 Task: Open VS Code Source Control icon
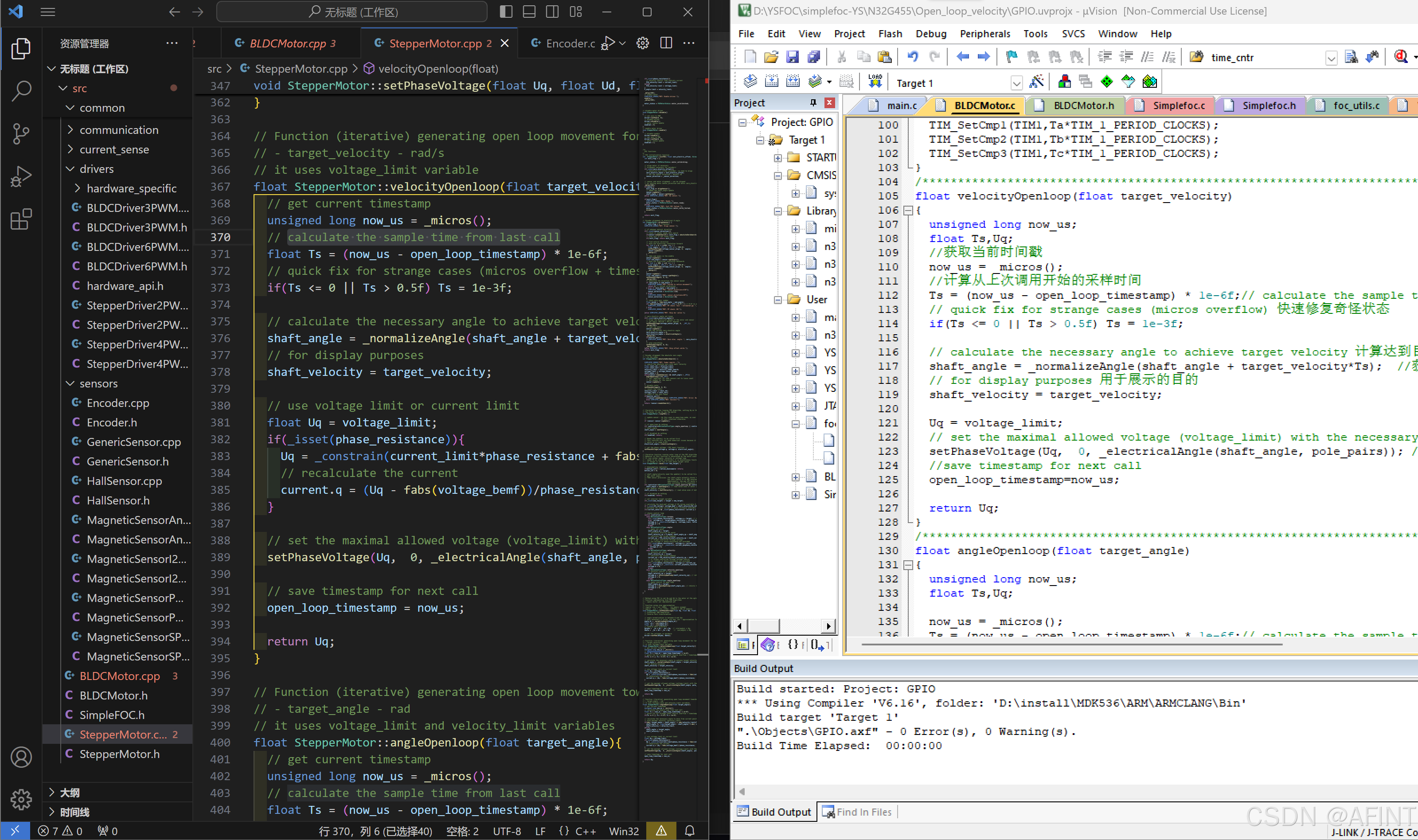pos(21,133)
